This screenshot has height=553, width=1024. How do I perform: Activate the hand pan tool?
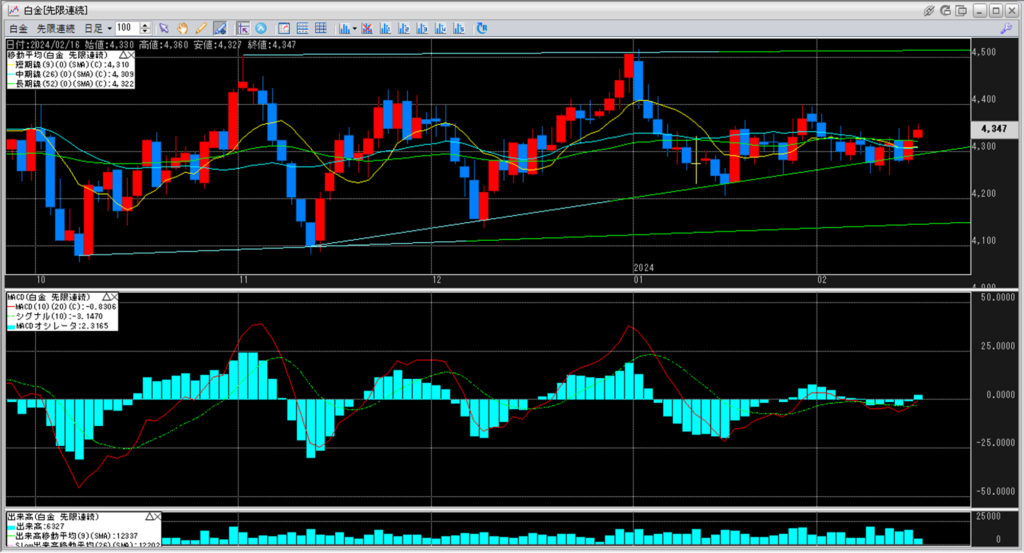pos(182,28)
